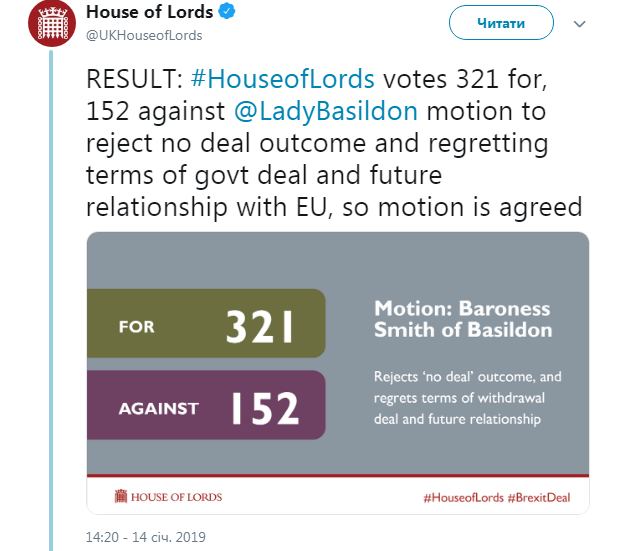Click the #BrexitDeal tag in image footer

tap(541, 497)
